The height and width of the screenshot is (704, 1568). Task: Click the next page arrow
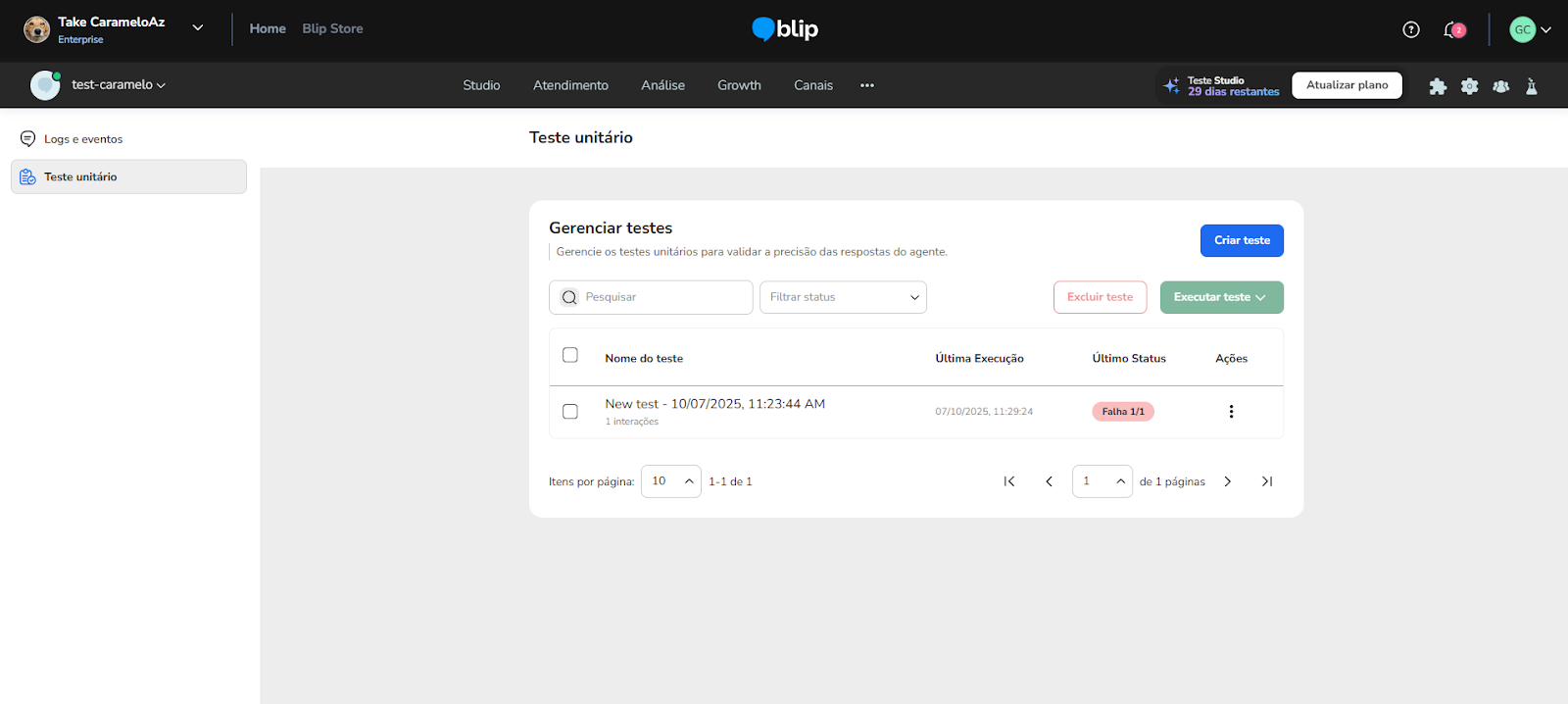(x=1227, y=481)
